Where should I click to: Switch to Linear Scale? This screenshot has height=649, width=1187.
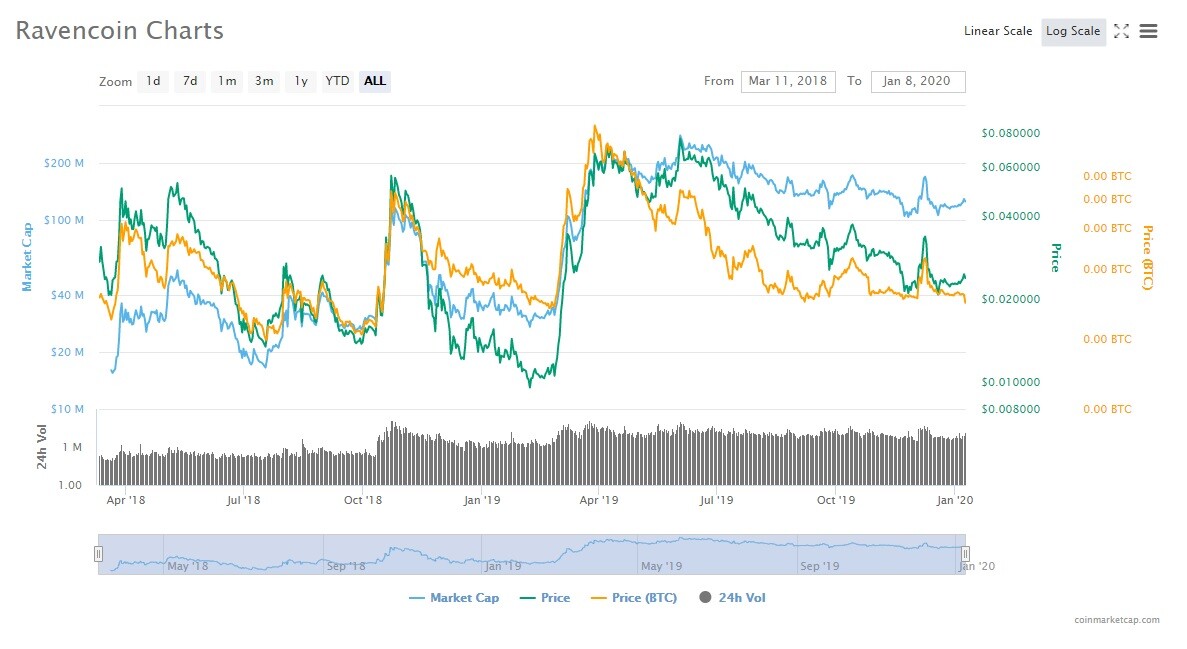[x=997, y=31]
